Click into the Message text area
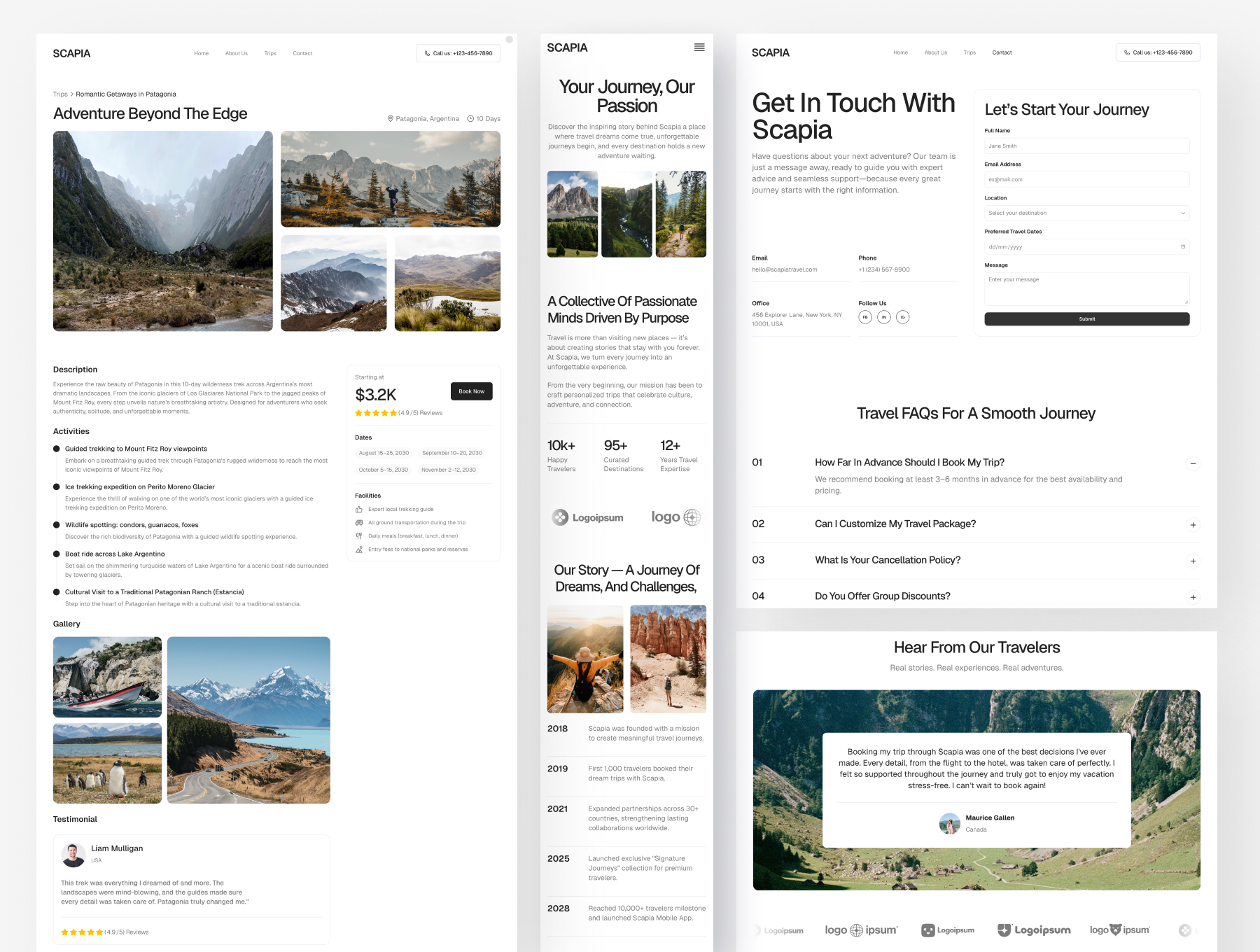The width and height of the screenshot is (1260, 952). click(x=1086, y=288)
